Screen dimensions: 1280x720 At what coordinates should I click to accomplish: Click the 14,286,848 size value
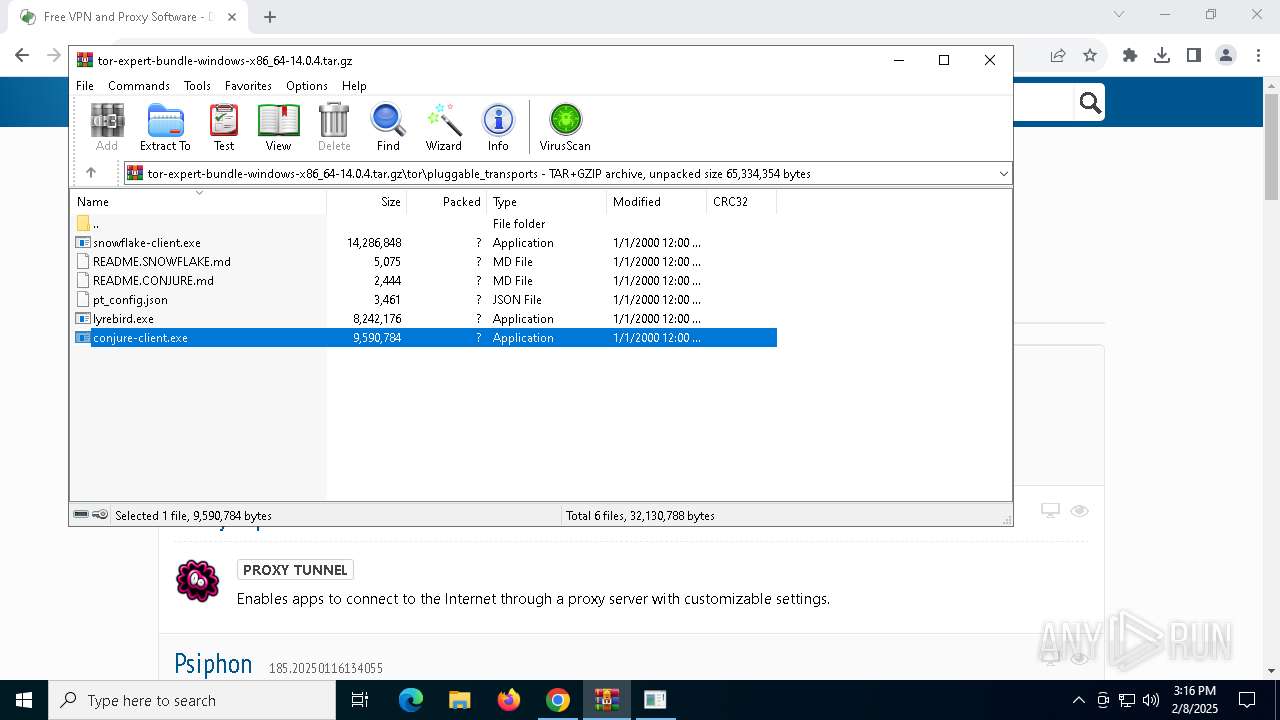point(374,243)
